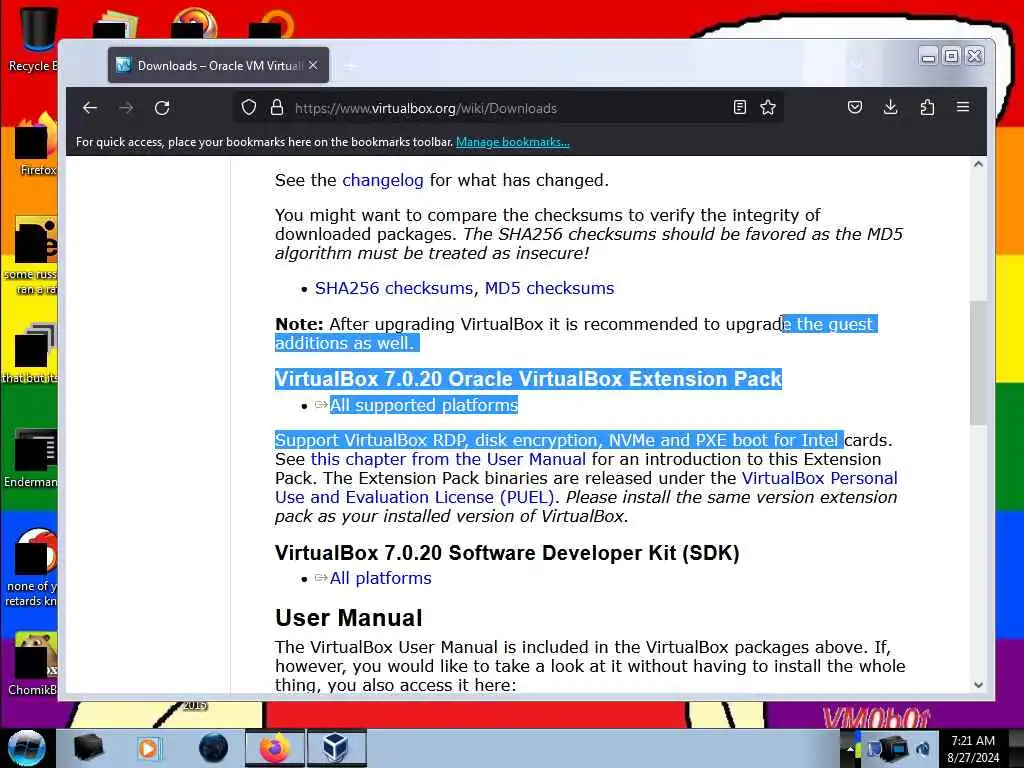Open the Windows Start orb

pyautogui.click(x=27, y=748)
